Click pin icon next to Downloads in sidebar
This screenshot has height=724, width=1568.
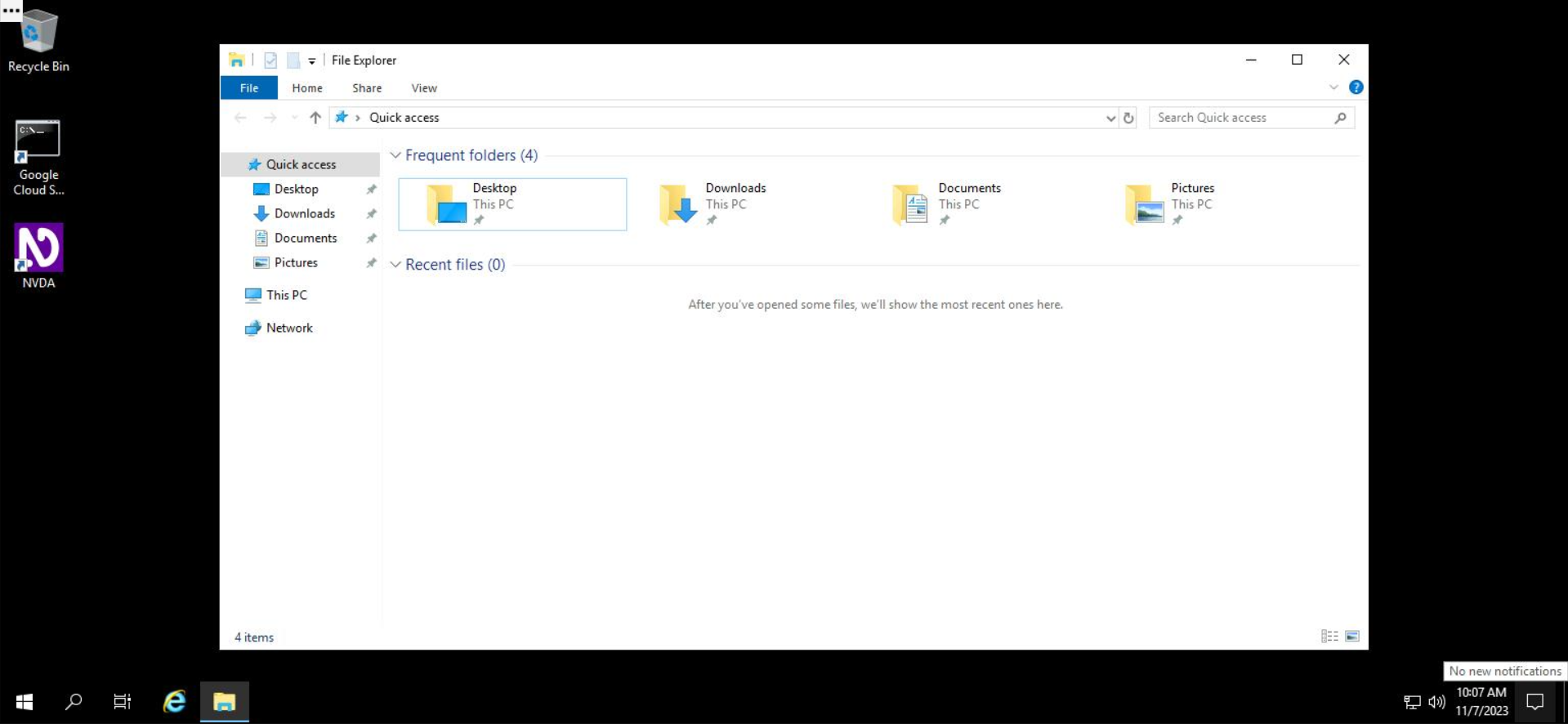click(x=371, y=213)
